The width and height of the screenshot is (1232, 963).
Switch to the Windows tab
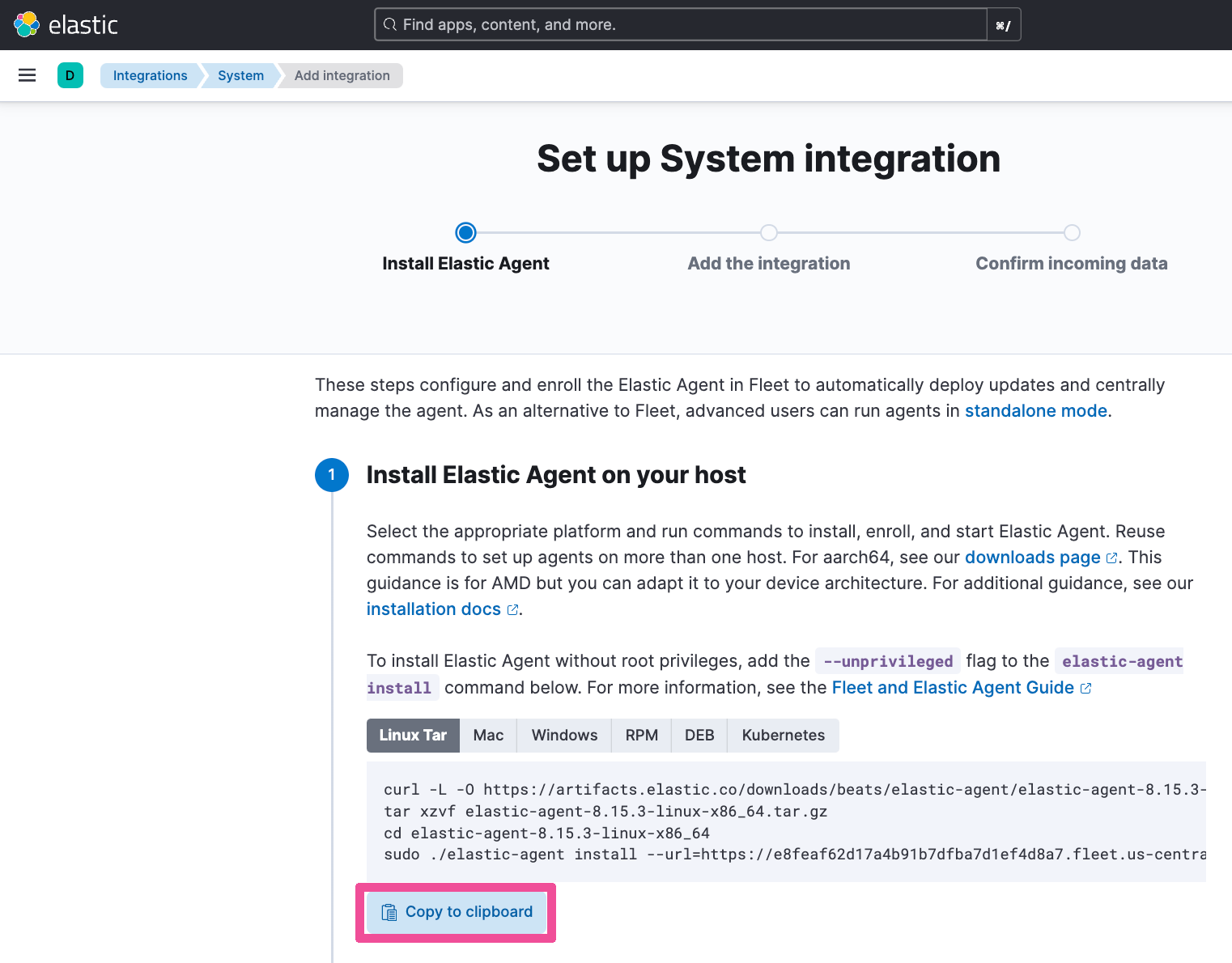click(564, 736)
